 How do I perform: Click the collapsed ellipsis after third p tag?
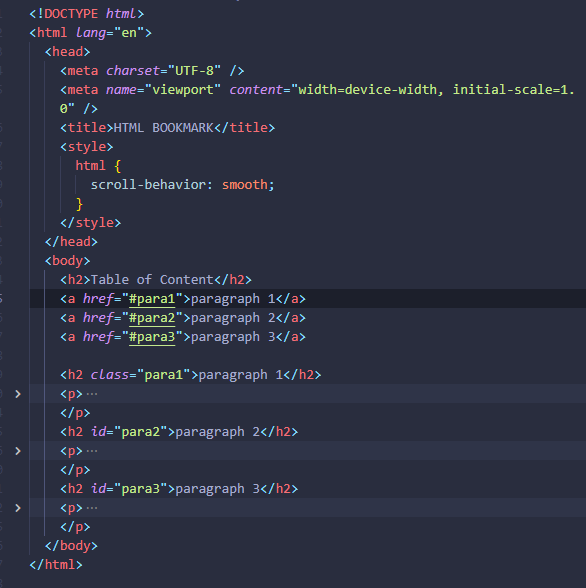pyautogui.click(x=92, y=508)
